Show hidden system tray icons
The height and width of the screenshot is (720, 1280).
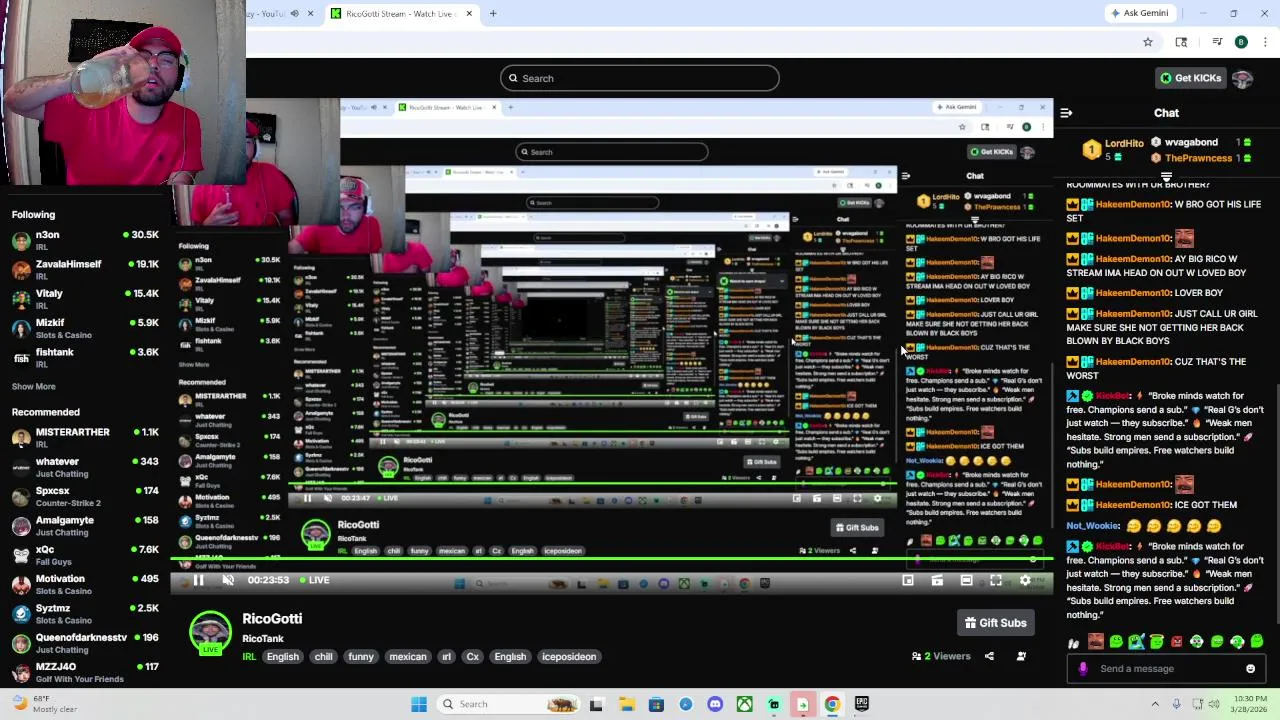1155,704
